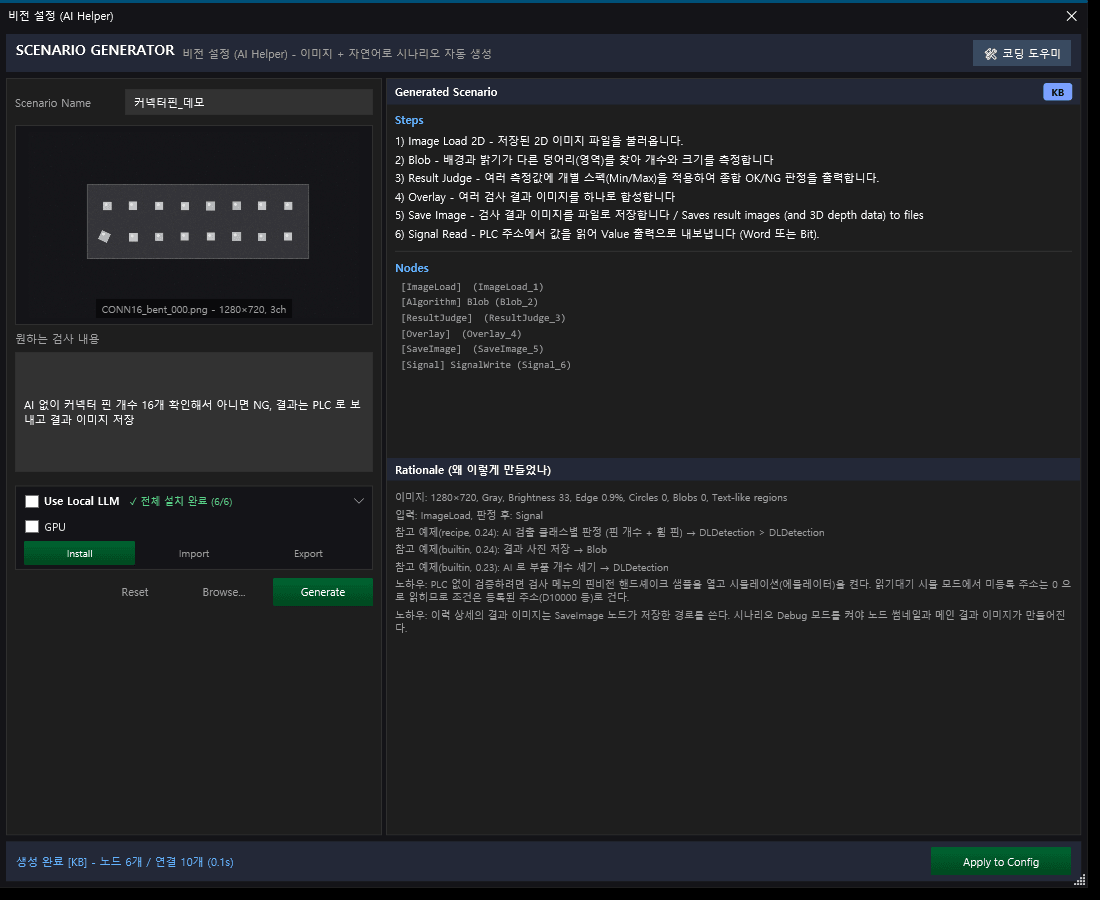Enable the Use Local LLM checkbox
Screen dimensions: 1100x900
(x=32, y=501)
